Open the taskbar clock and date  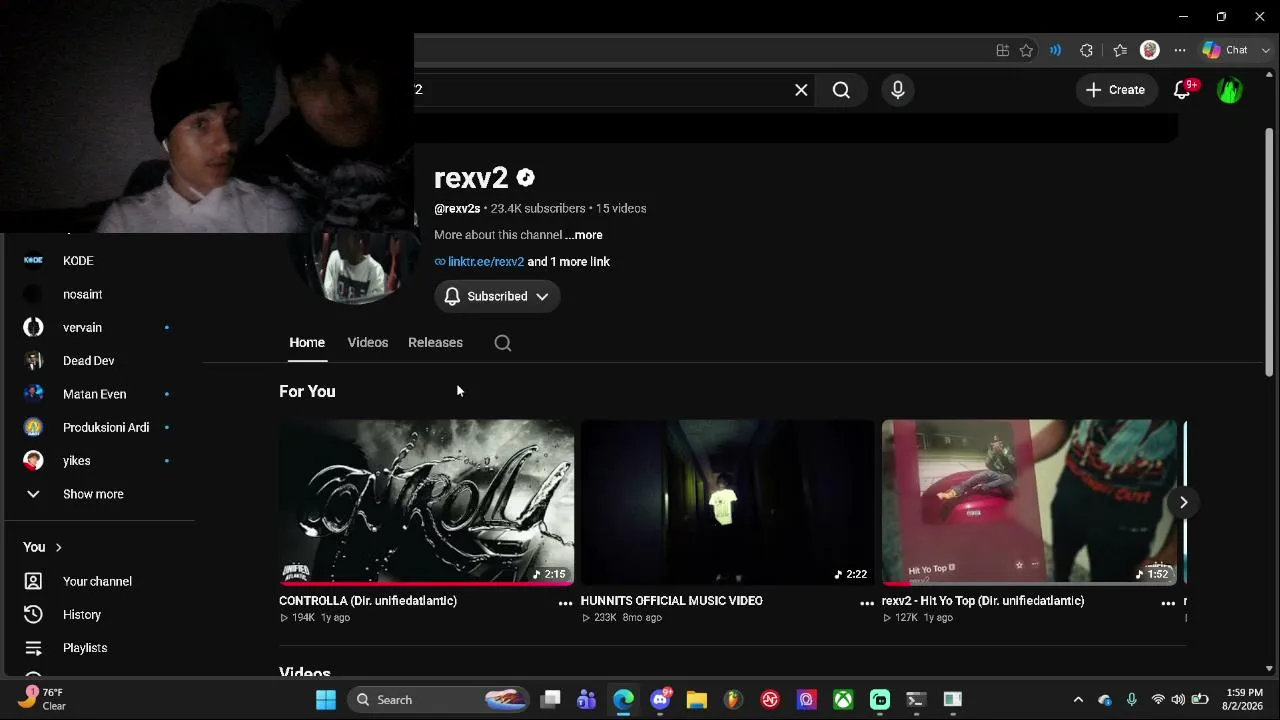(x=1243, y=699)
